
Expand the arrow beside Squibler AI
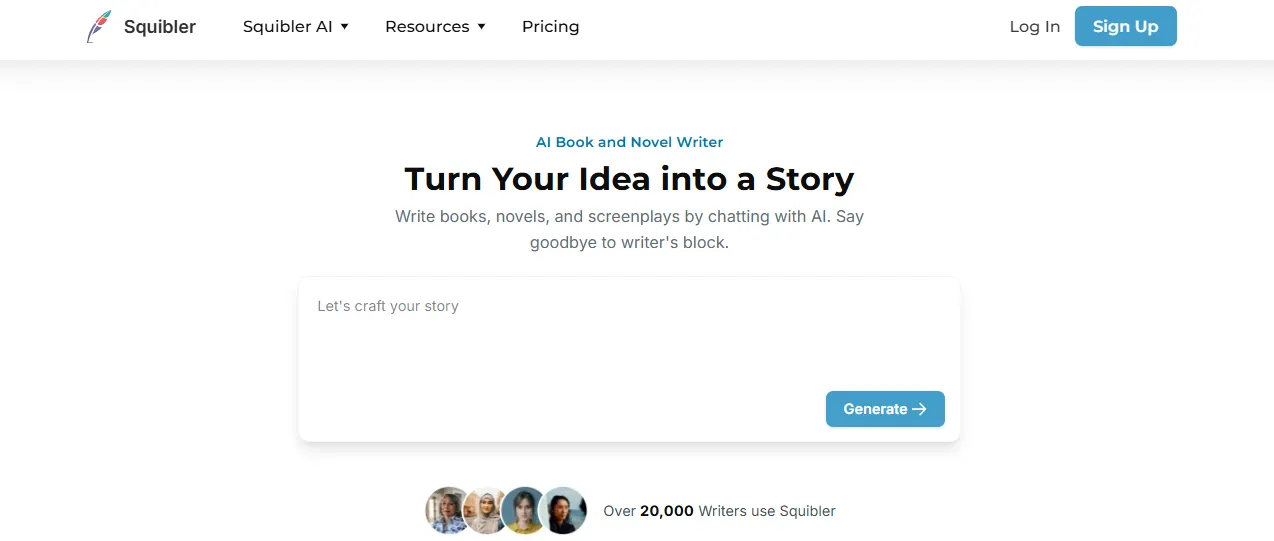pos(344,27)
